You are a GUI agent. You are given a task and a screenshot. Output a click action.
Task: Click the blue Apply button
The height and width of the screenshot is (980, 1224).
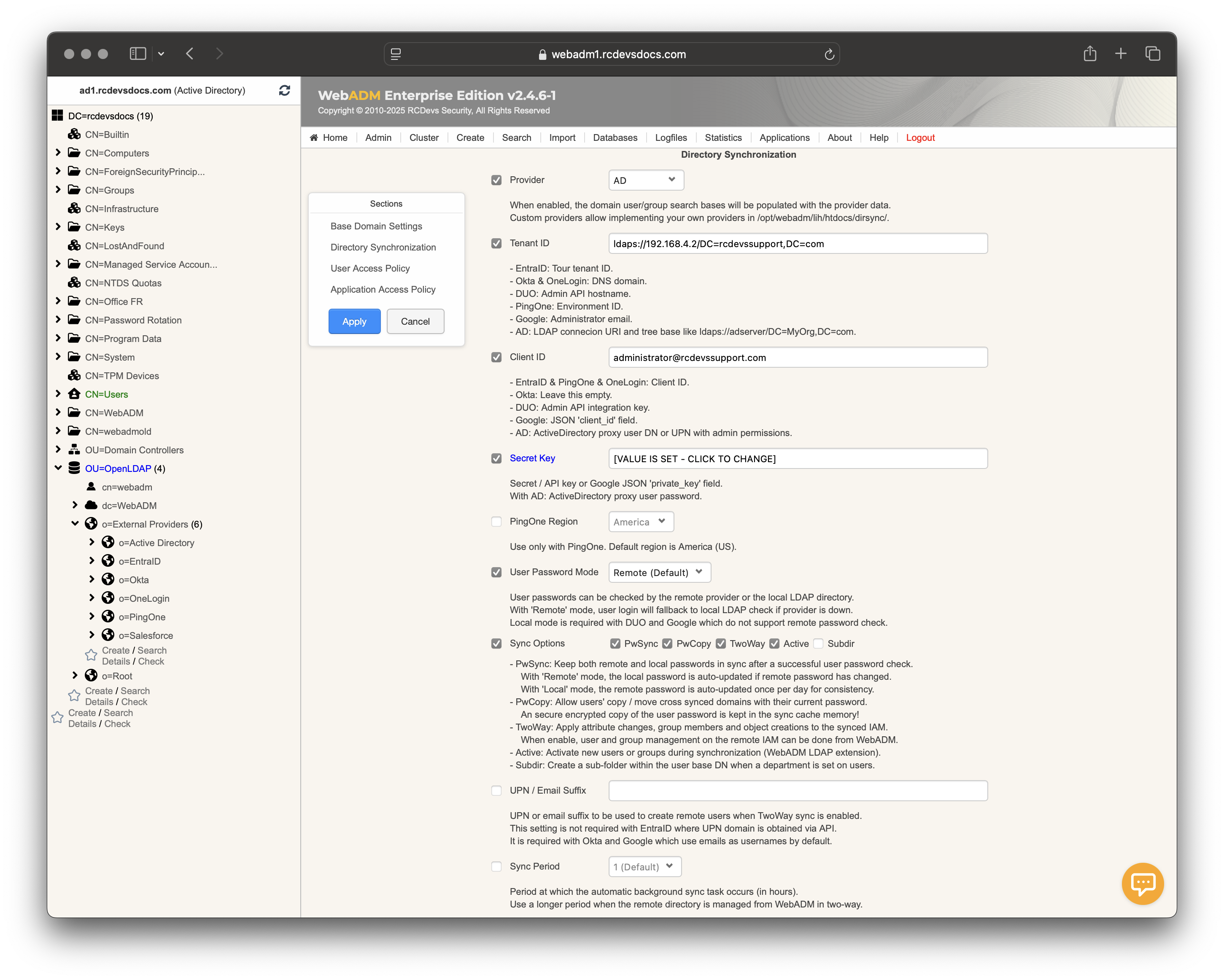tap(354, 321)
